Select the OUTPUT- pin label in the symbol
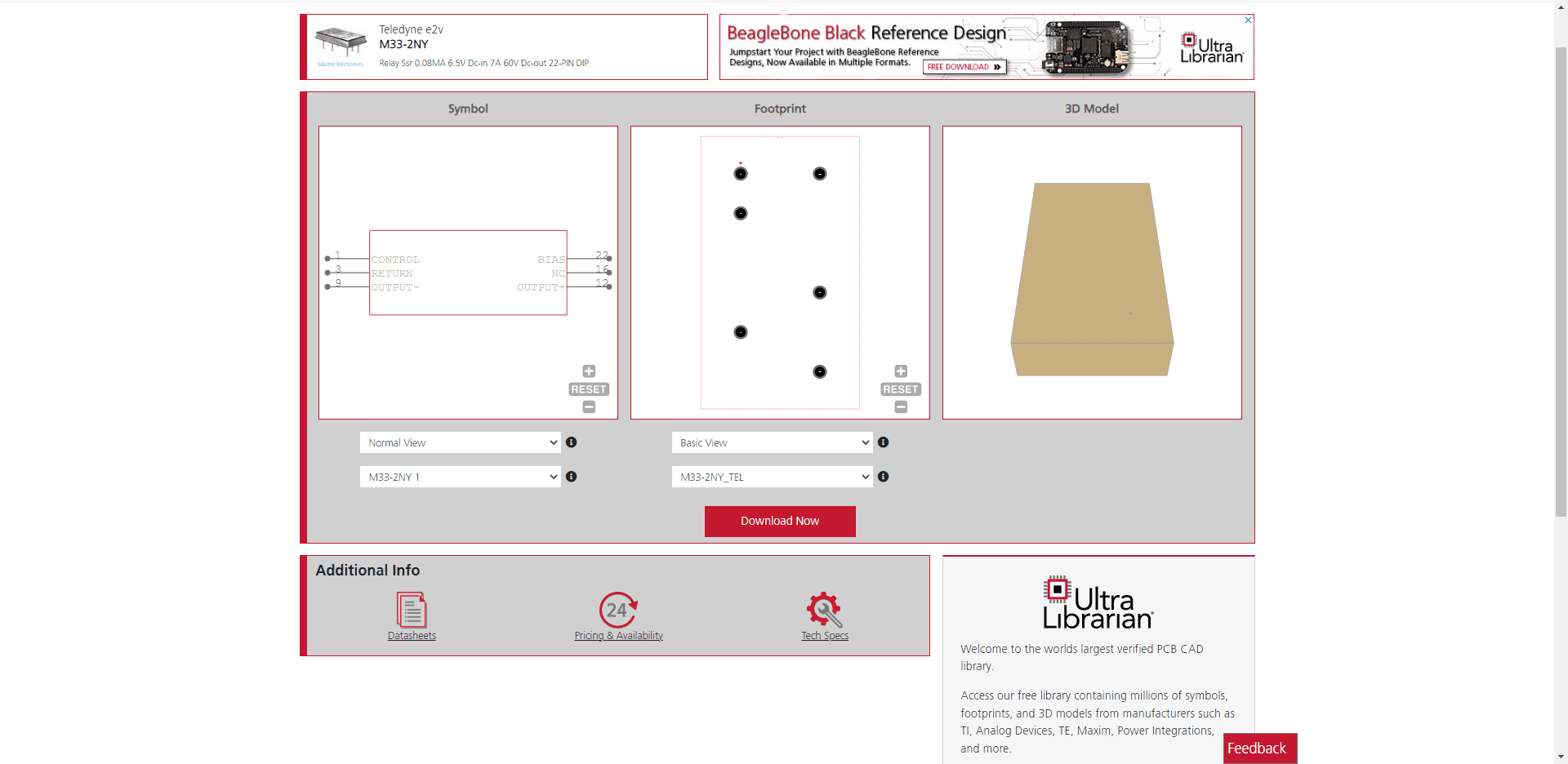 coord(395,287)
